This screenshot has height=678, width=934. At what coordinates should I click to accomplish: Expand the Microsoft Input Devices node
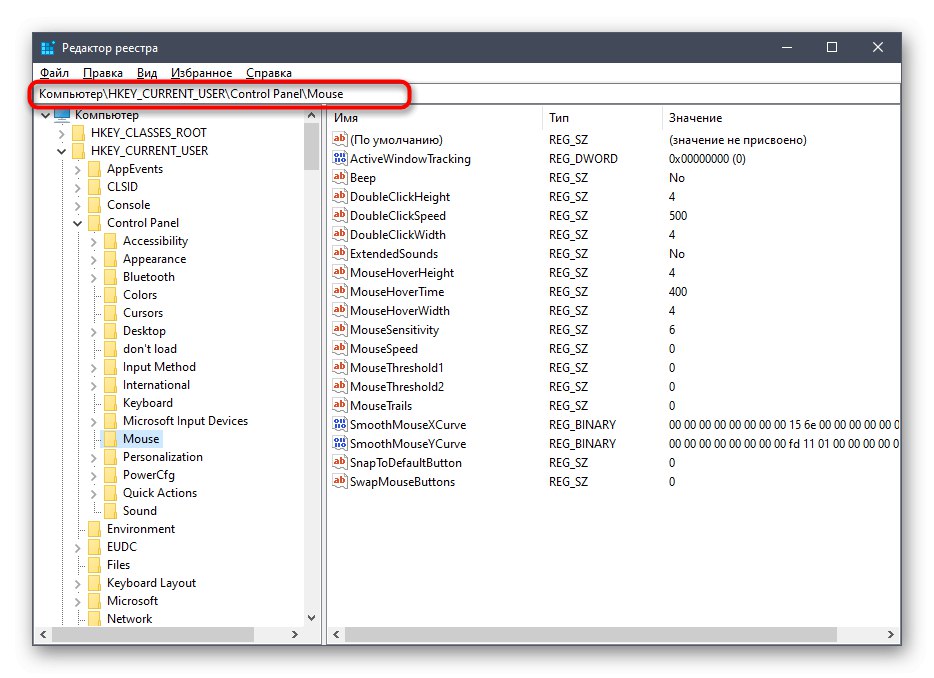click(94, 422)
